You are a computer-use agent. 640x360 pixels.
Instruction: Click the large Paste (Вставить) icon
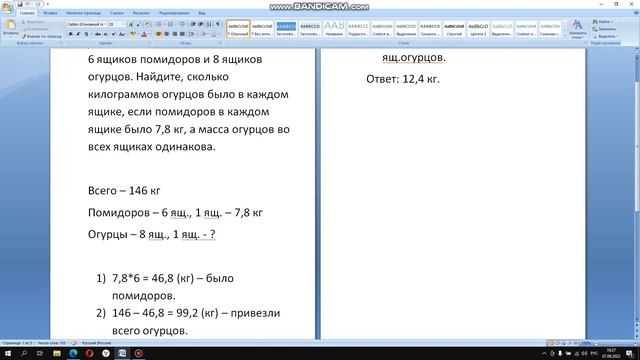pyautogui.click(x=10, y=27)
